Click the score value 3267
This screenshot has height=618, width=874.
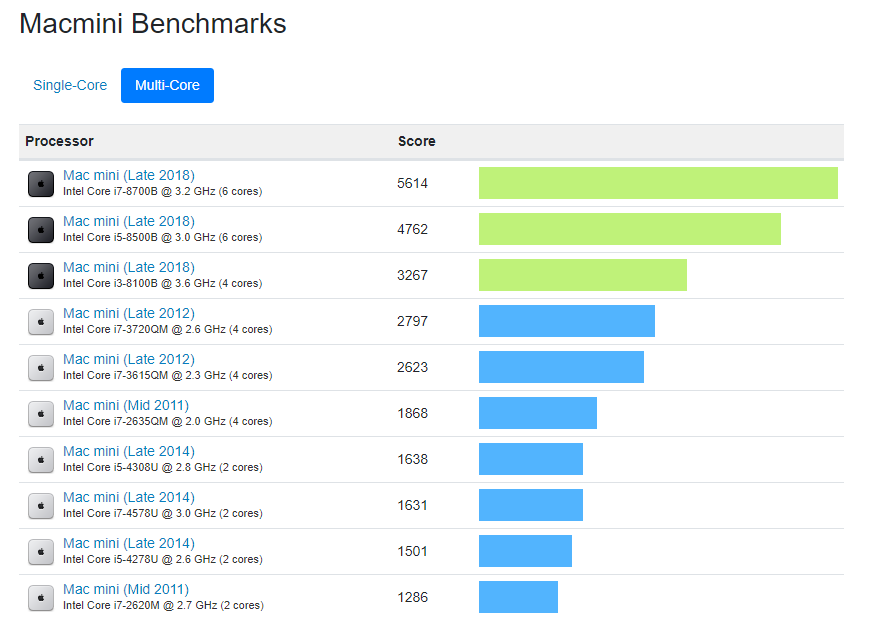tap(412, 275)
